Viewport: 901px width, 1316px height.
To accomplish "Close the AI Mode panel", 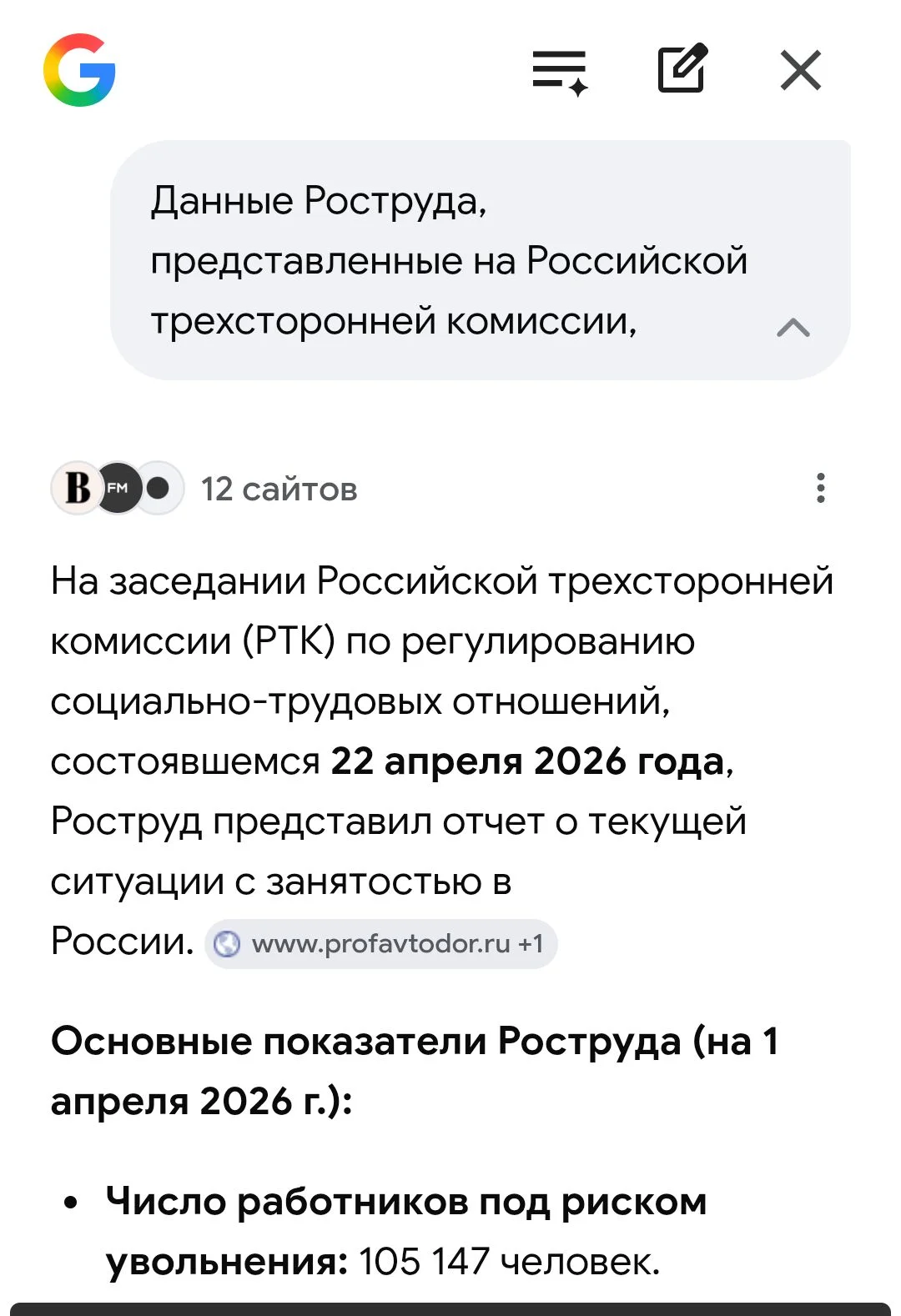I will (x=801, y=70).
